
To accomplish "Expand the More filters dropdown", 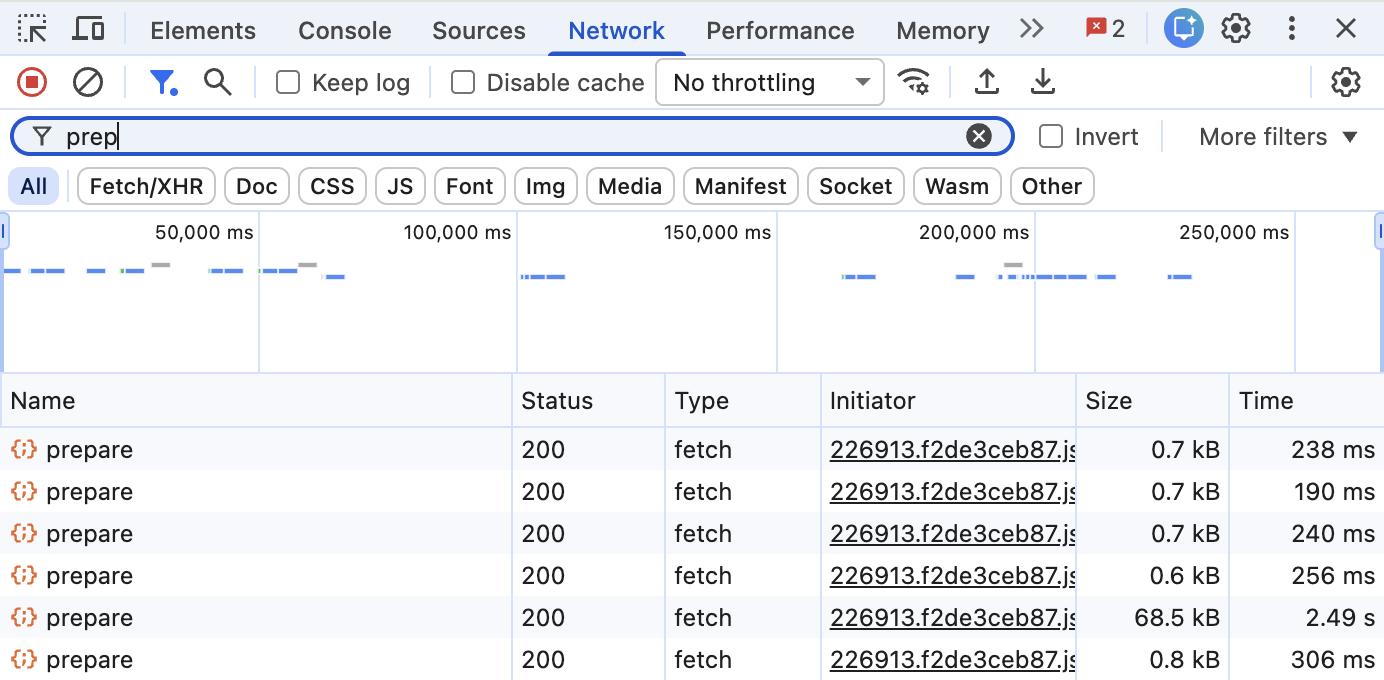I will [1279, 137].
